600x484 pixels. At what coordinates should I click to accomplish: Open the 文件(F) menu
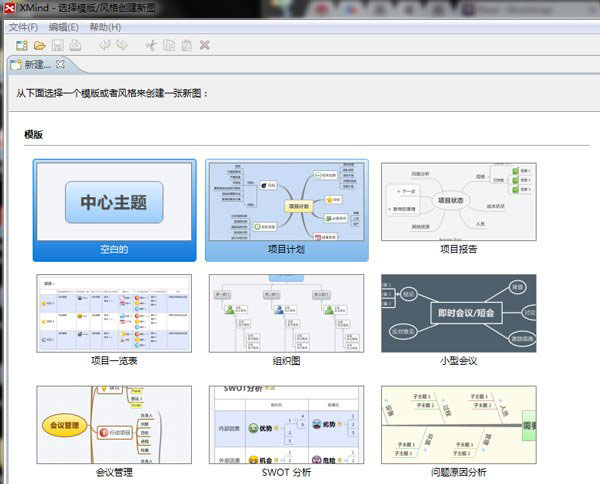tap(24, 27)
